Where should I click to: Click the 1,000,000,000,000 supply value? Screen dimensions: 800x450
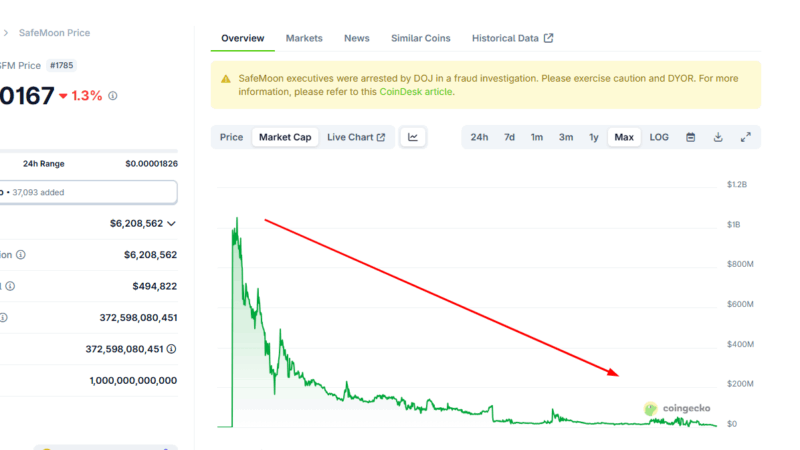pos(133,381)
